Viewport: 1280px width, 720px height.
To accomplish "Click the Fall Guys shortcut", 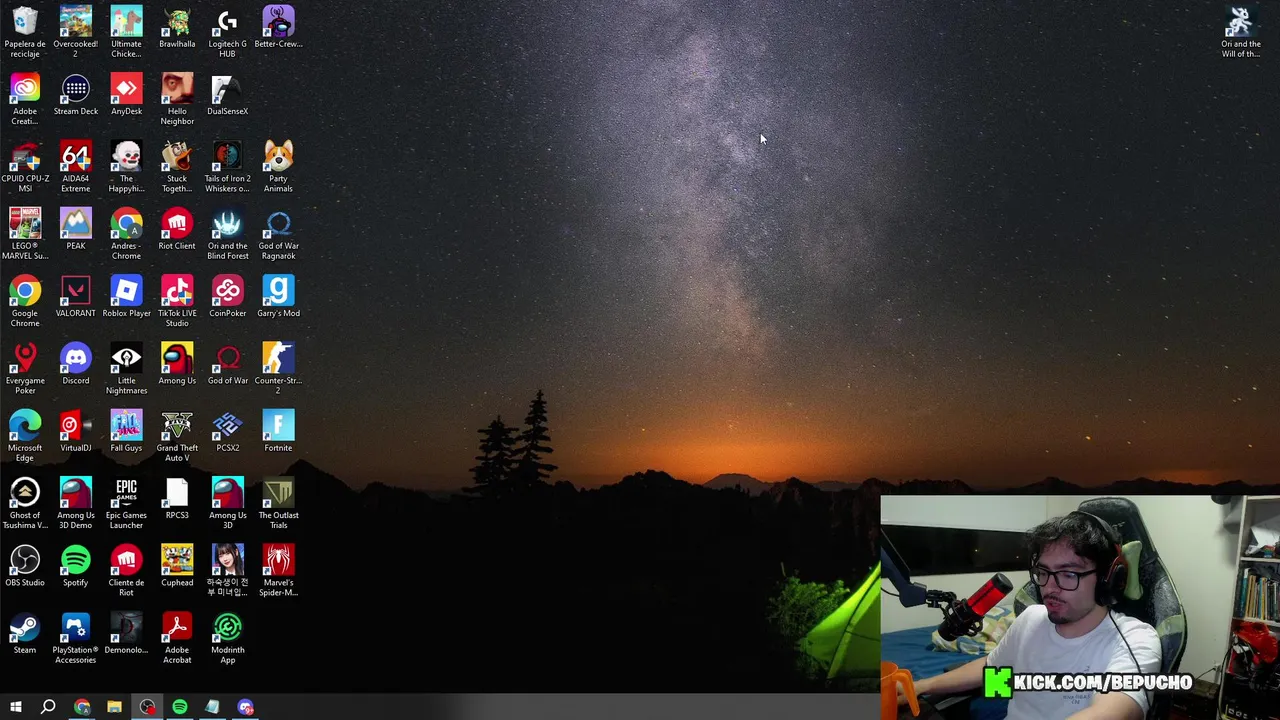I will 126,431.
